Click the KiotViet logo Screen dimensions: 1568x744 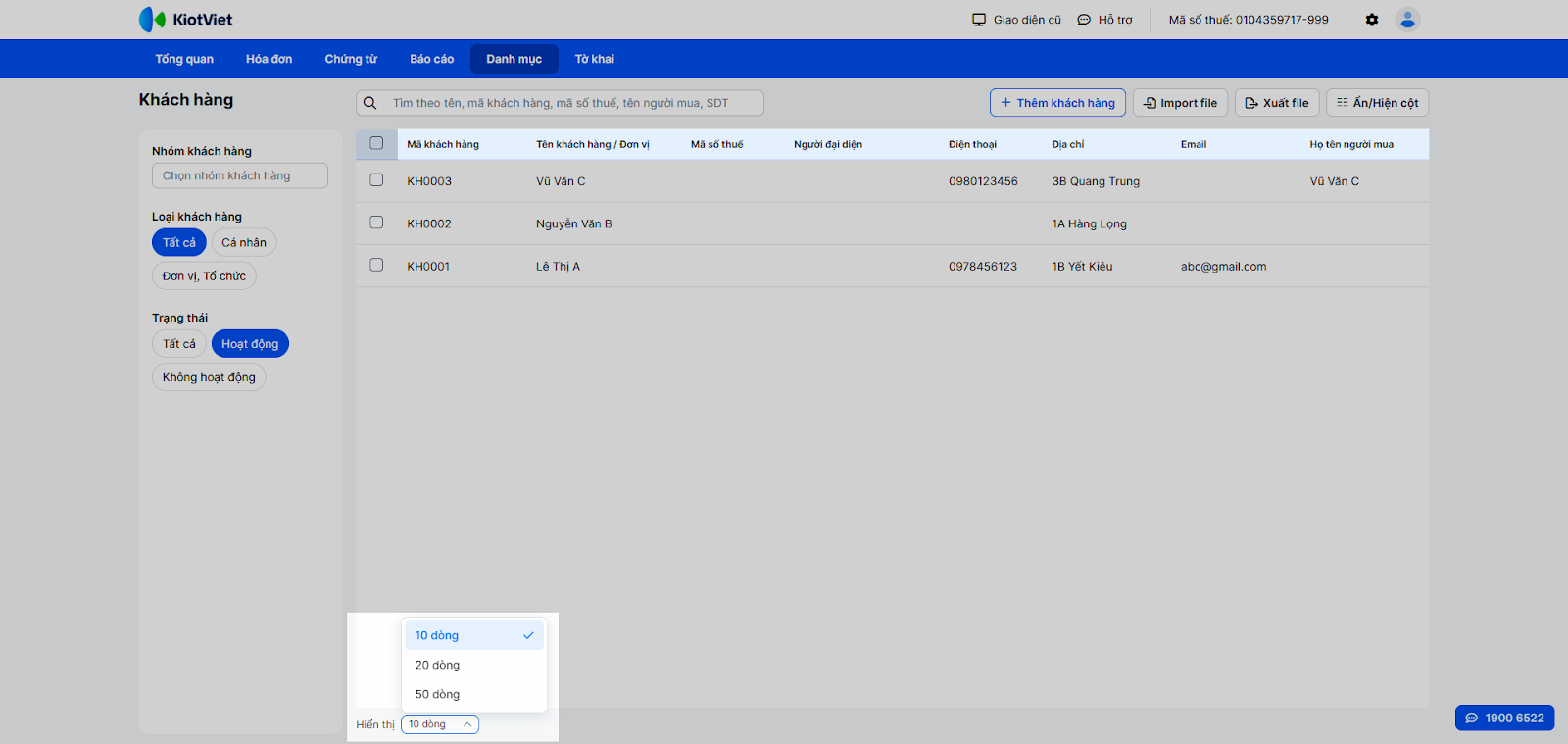[186, 20]
